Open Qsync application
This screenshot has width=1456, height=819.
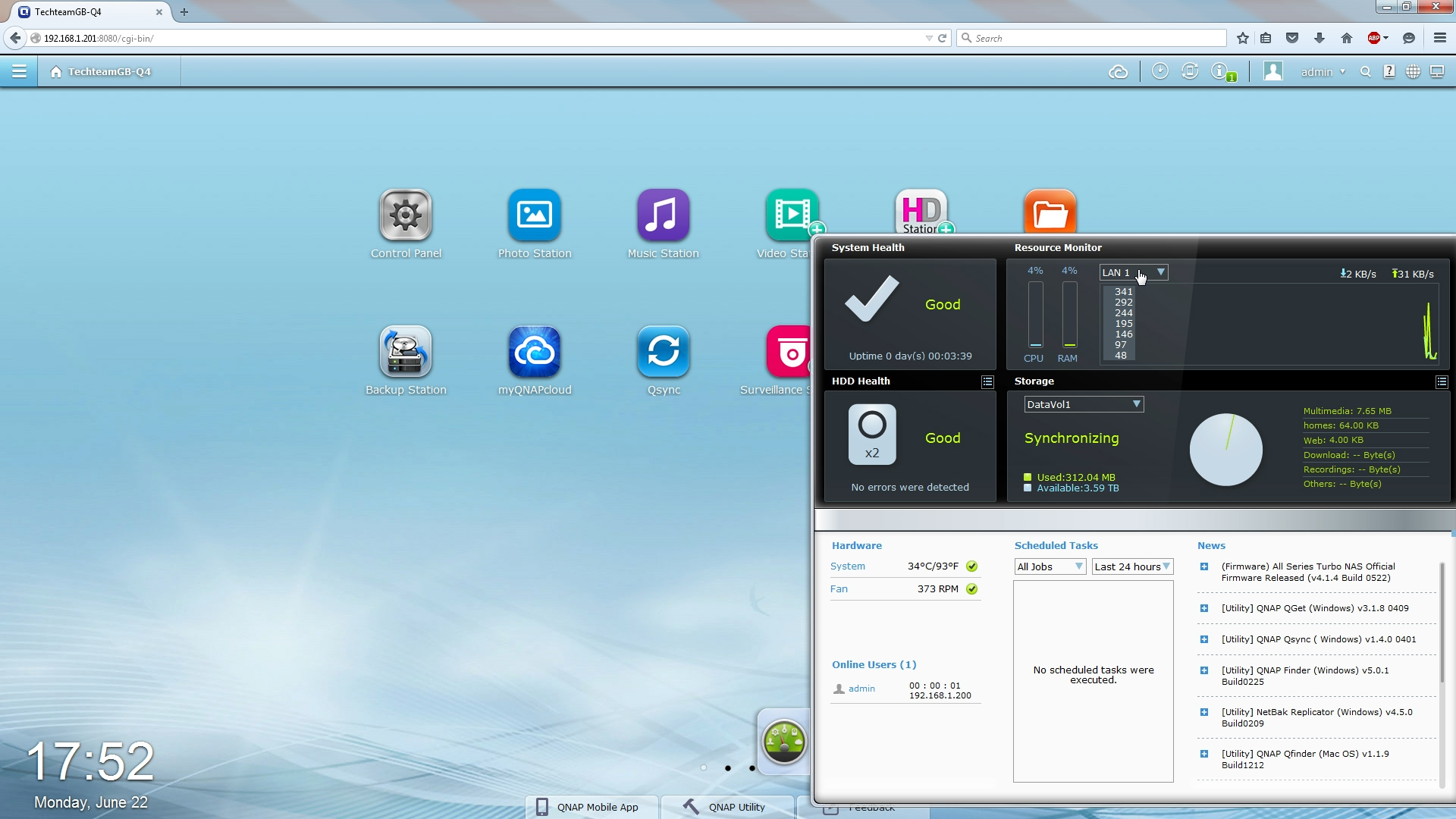point(663,353)
